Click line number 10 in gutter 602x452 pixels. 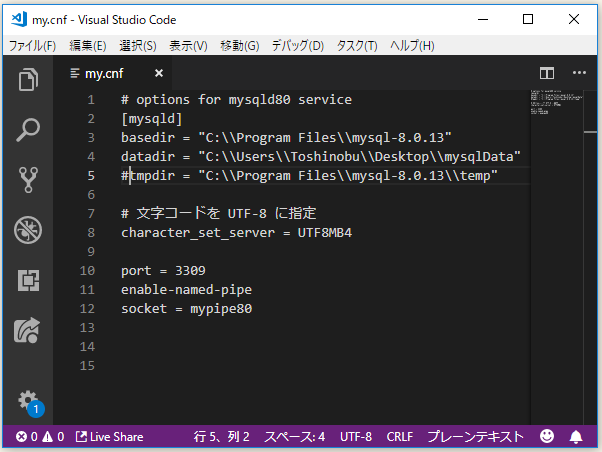[87, 271]
